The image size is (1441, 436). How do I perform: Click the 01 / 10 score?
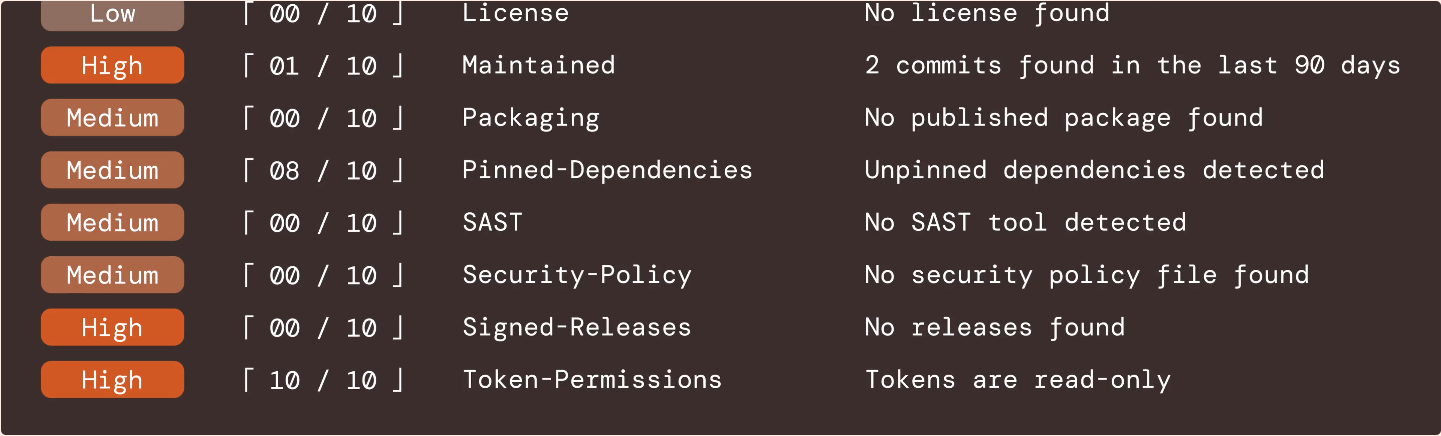click(323, 66)
